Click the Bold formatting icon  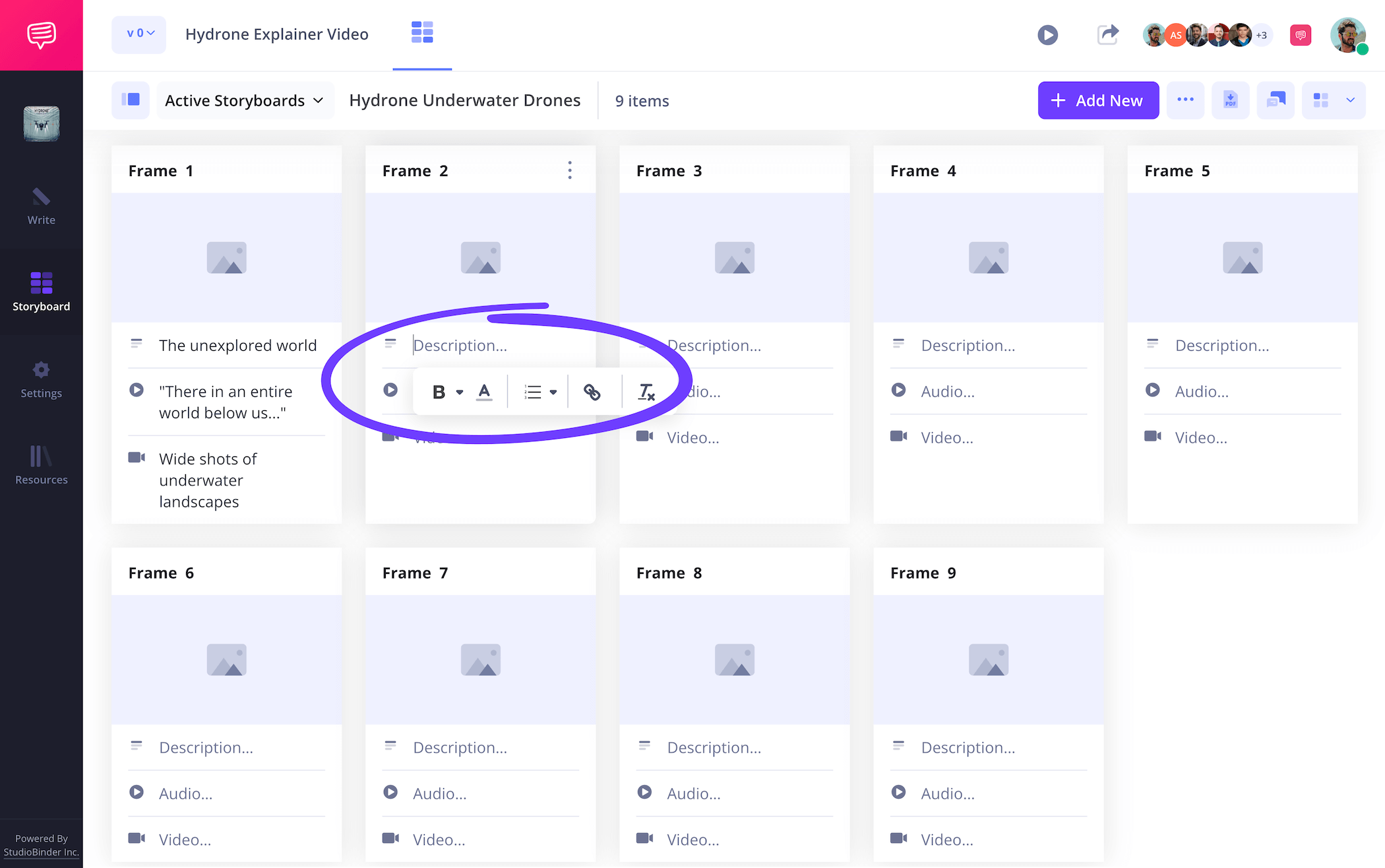click(x=439, y=392)
